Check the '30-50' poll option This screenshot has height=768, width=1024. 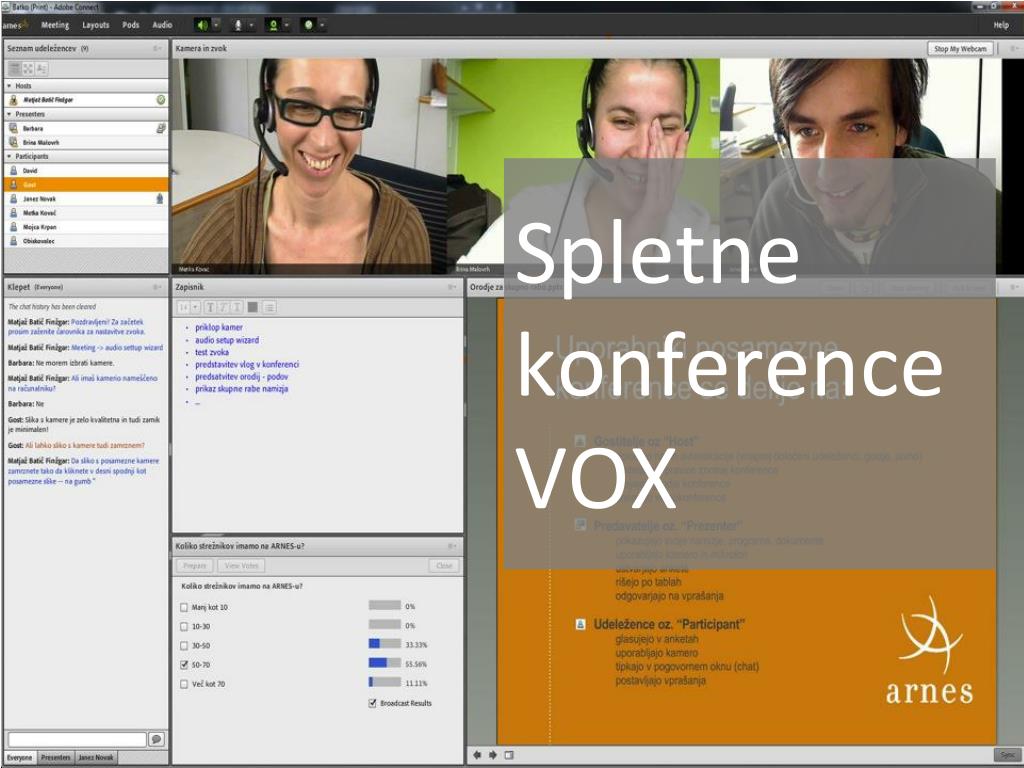click(184, 646)
